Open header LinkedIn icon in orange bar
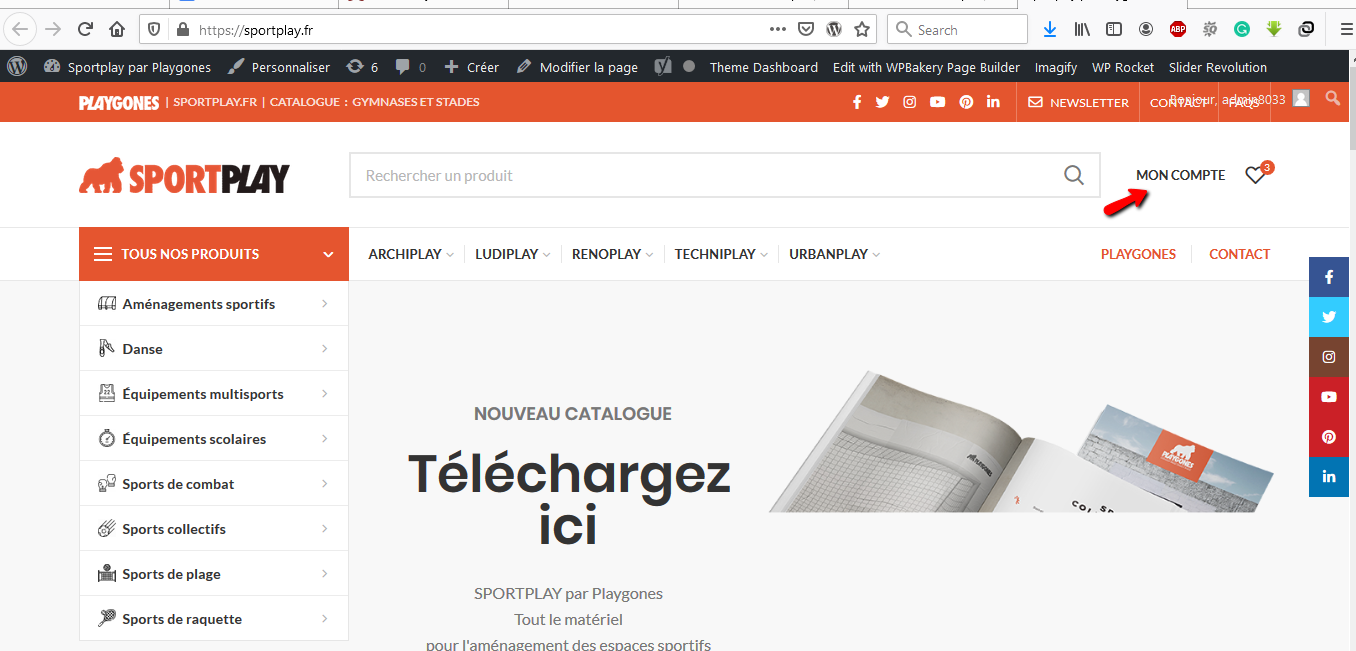 (993, 102)
